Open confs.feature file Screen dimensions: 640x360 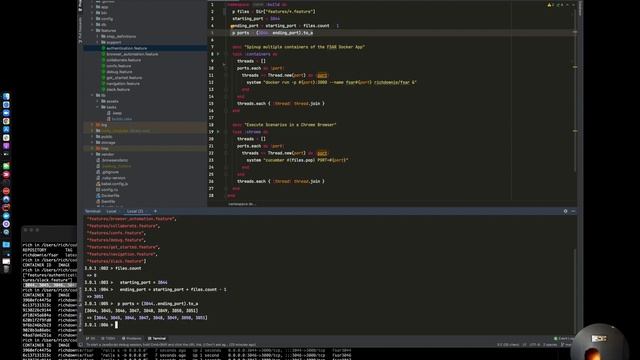pyautogui.click(x=118, y=66)
